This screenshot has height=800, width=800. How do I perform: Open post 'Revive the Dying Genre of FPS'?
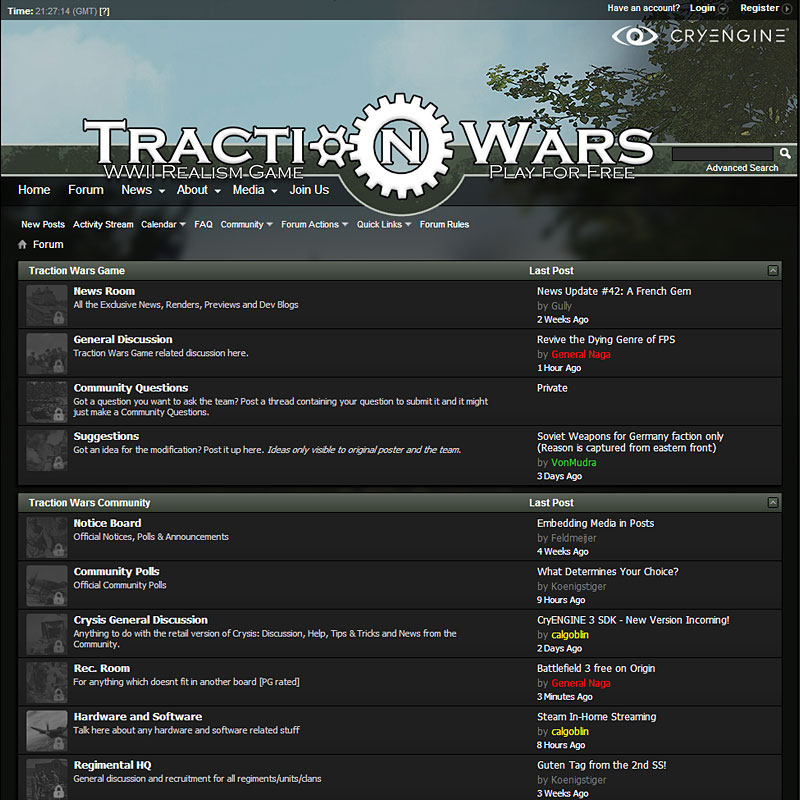(606, 340)
